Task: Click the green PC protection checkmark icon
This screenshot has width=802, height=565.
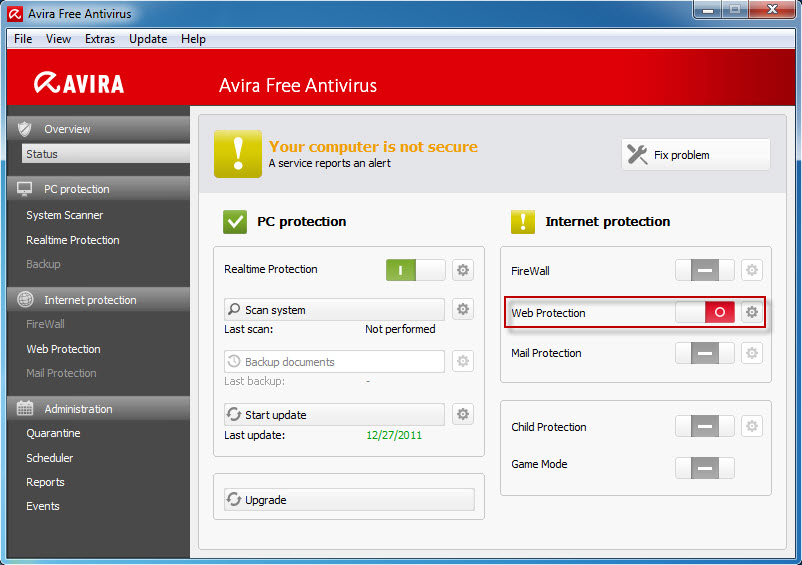Action: pyautogui.click(x=235, y=222)
